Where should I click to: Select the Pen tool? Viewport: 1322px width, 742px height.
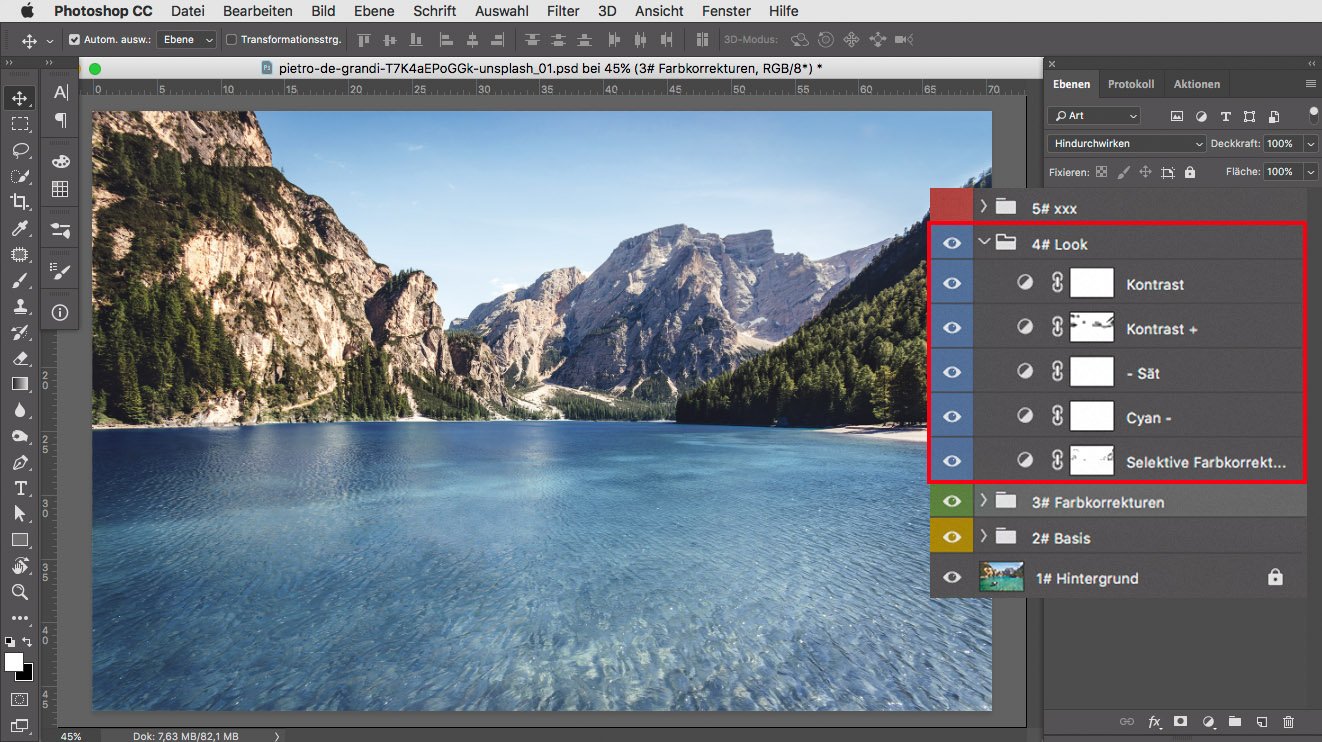20,462
